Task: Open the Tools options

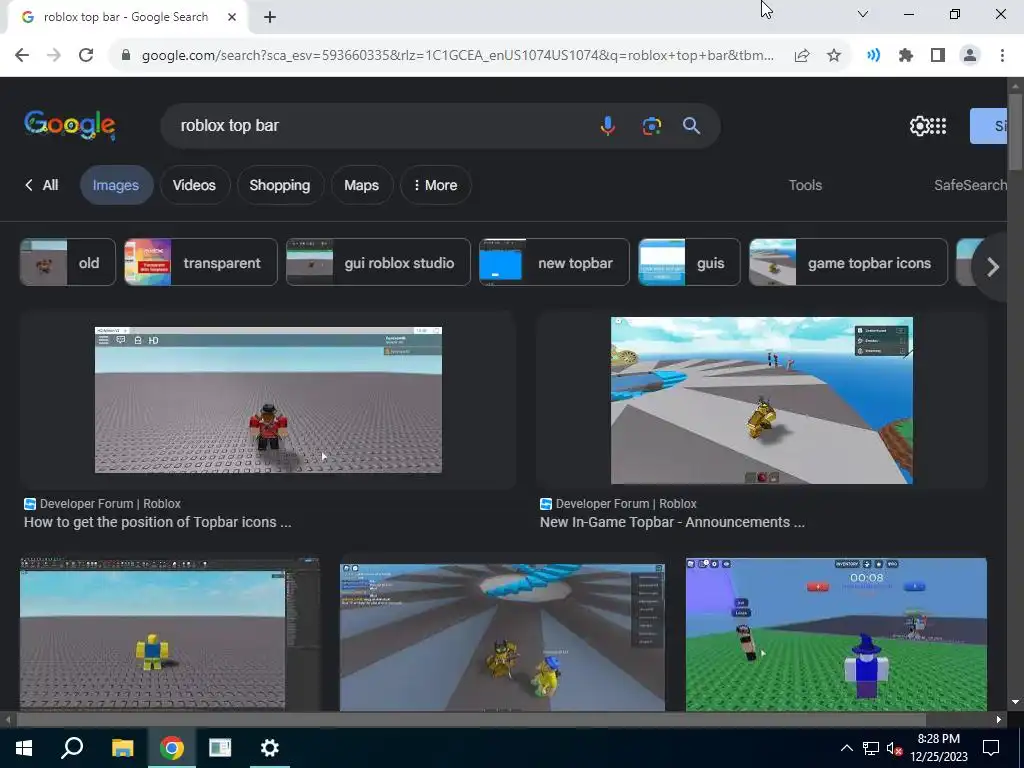Action: click(805, 185)
